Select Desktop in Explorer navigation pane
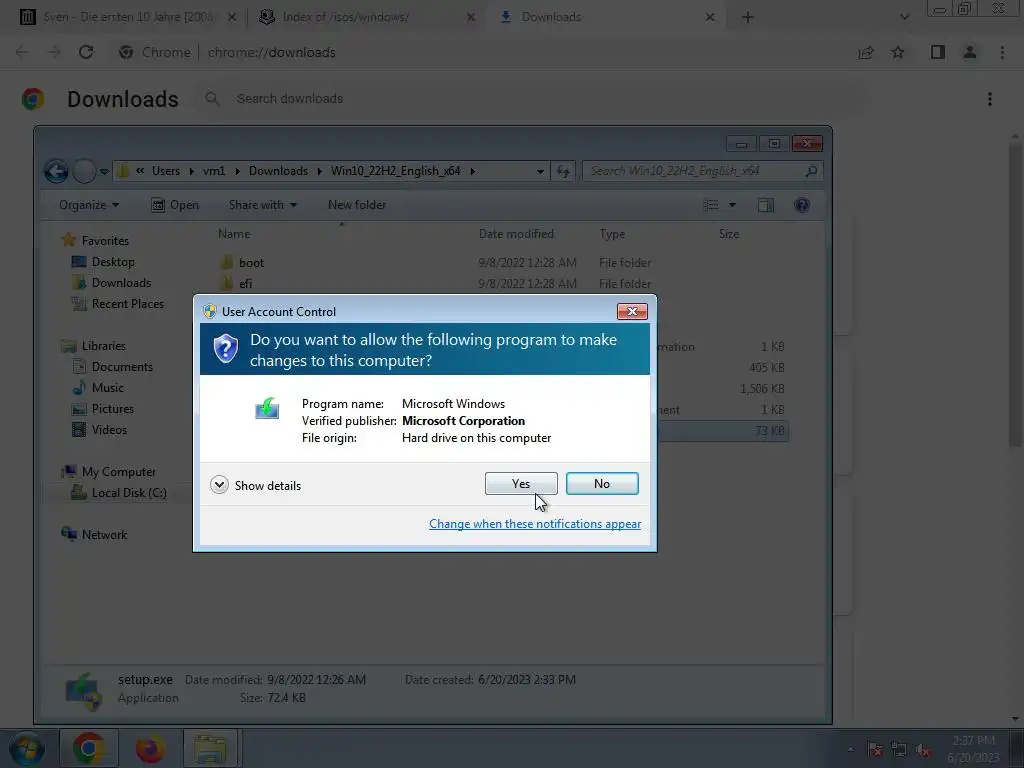Image resolution: width=1024 pixels, height=768 pixels. tap(103, 262)
